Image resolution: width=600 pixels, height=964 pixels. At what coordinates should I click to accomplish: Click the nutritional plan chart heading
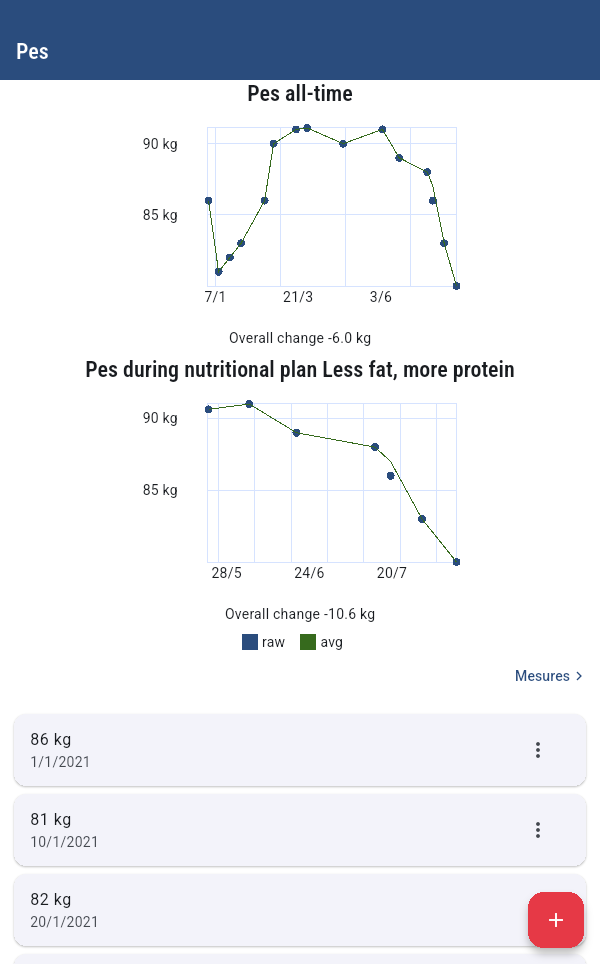pos(300,370)
